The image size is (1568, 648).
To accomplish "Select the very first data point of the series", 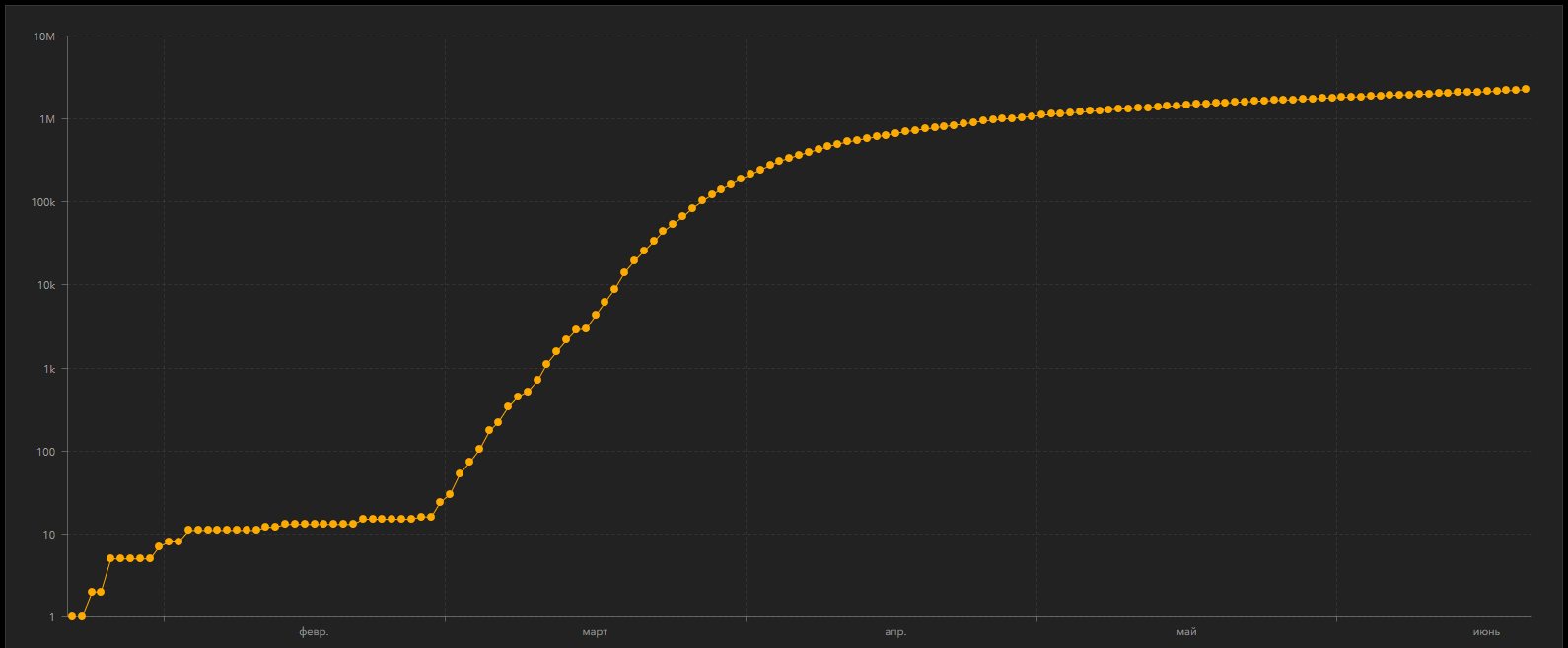I will [72, 616].
